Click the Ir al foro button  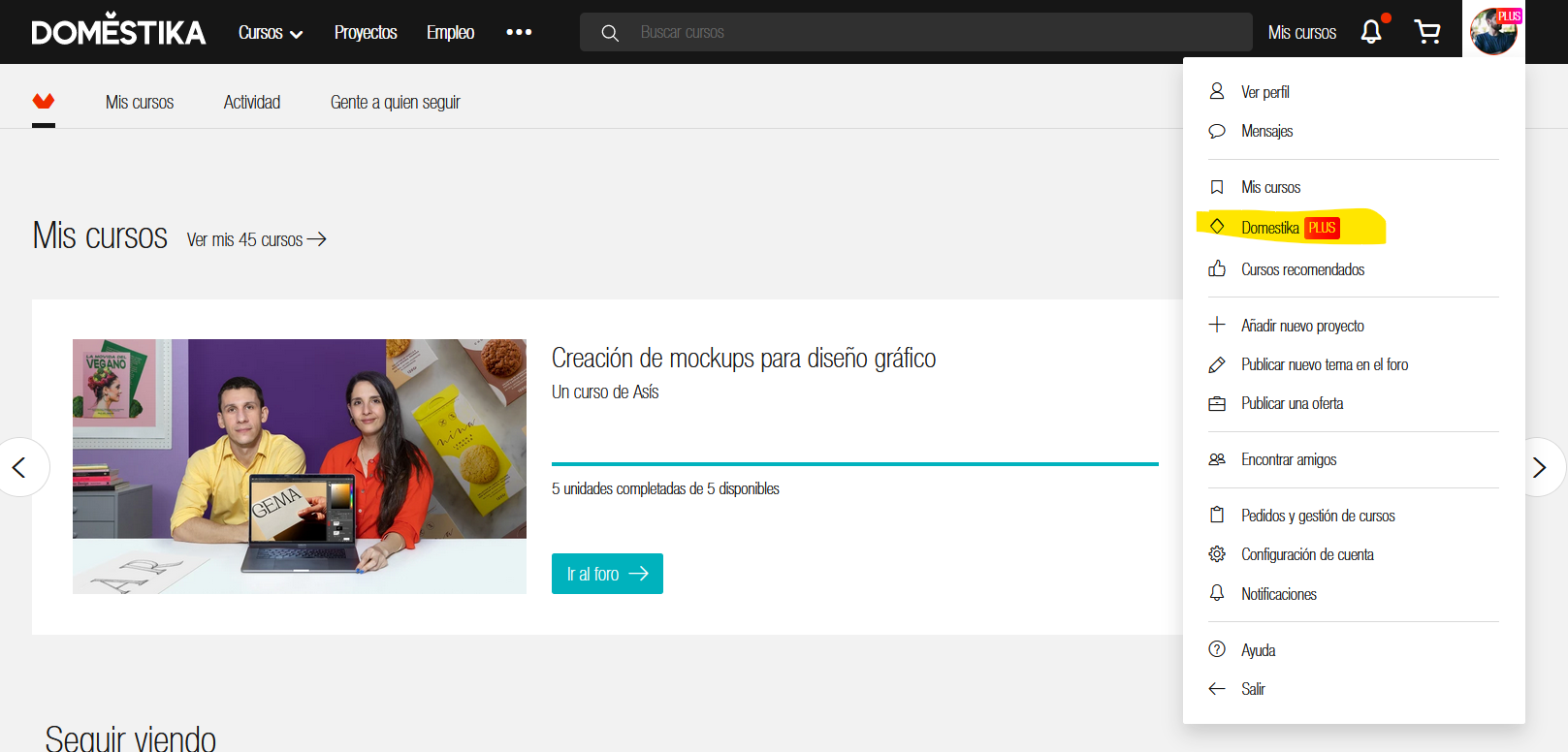click(607, 574)
